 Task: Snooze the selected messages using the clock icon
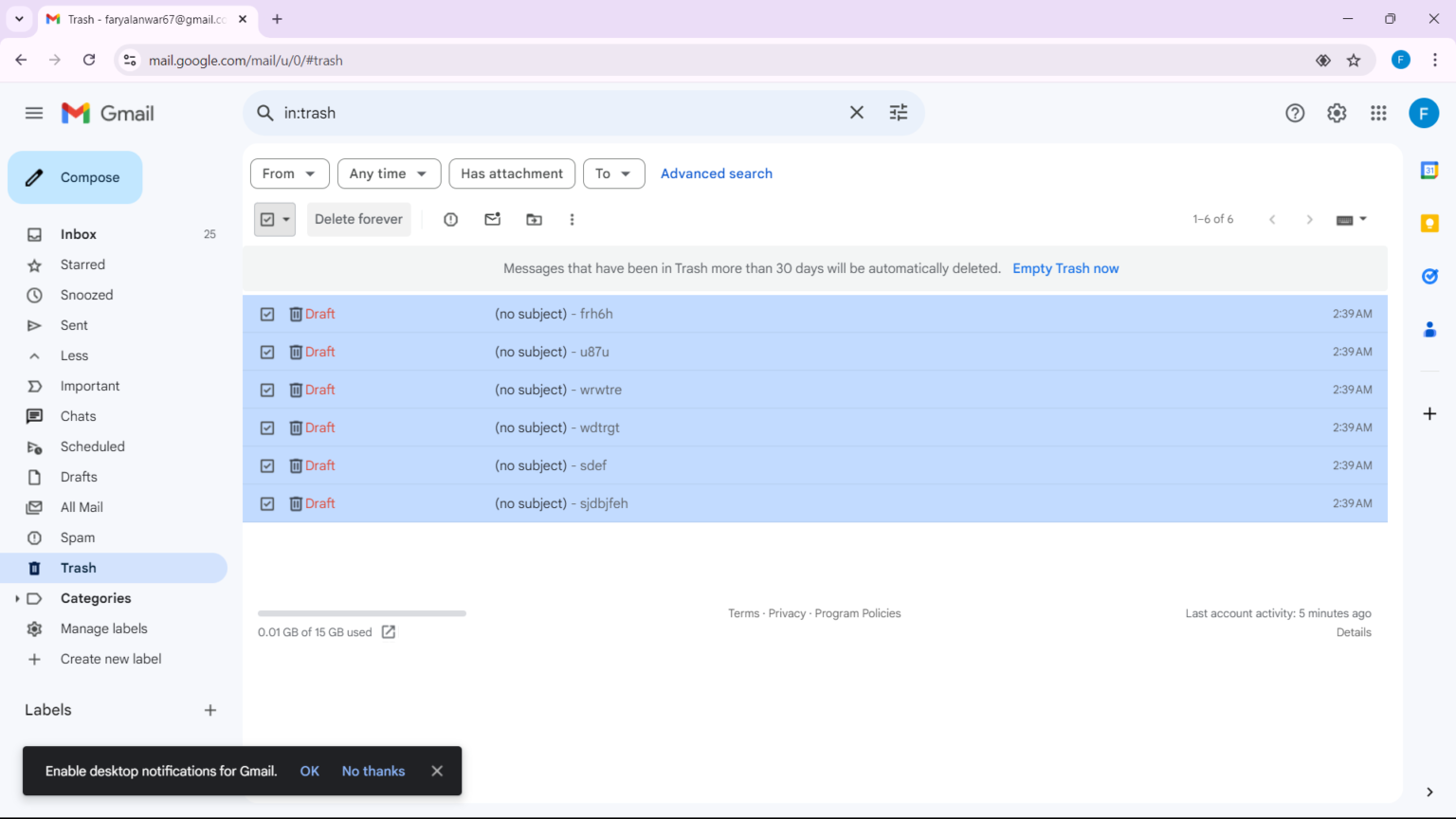450,219
